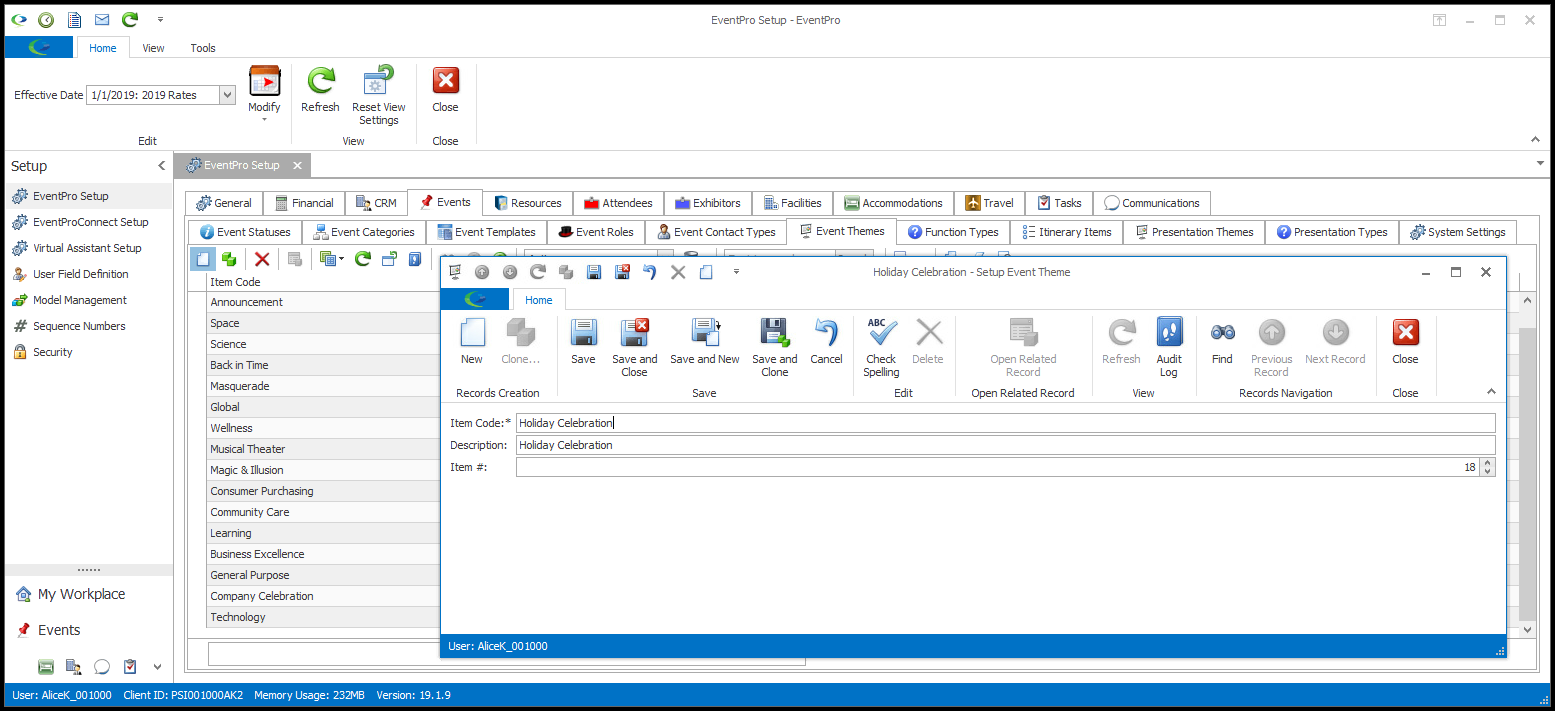1555x711 pixels.
Task: Click the document icon in the quick access bar
Action: pyautogui.click(x=74, y=19)
